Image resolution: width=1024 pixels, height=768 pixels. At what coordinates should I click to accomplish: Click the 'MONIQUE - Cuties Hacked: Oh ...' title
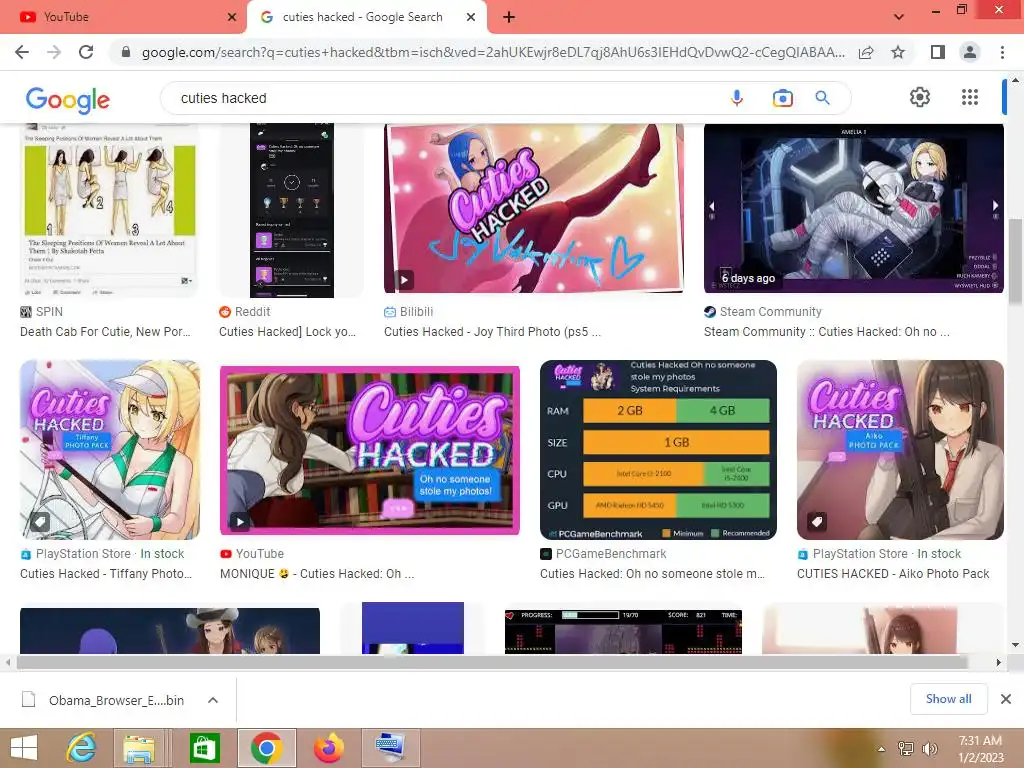(317, 573)
